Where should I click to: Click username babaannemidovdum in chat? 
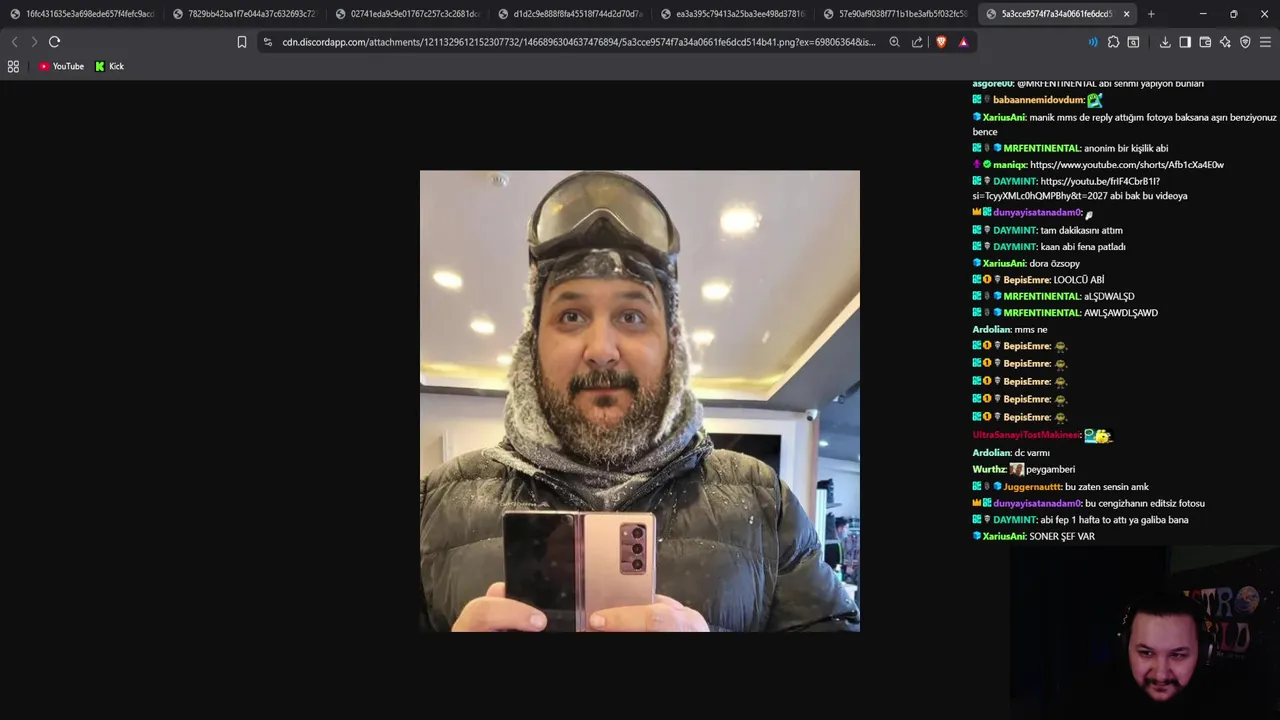click(x=1039, y=100)
